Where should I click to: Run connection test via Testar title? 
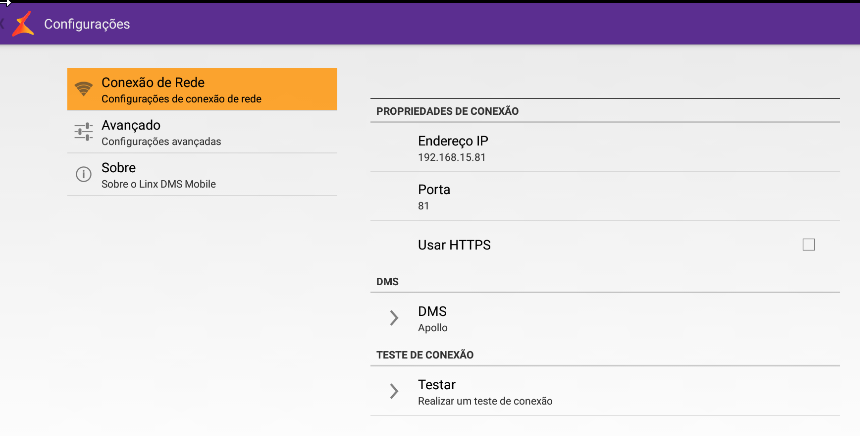click(x=437, y=384)
